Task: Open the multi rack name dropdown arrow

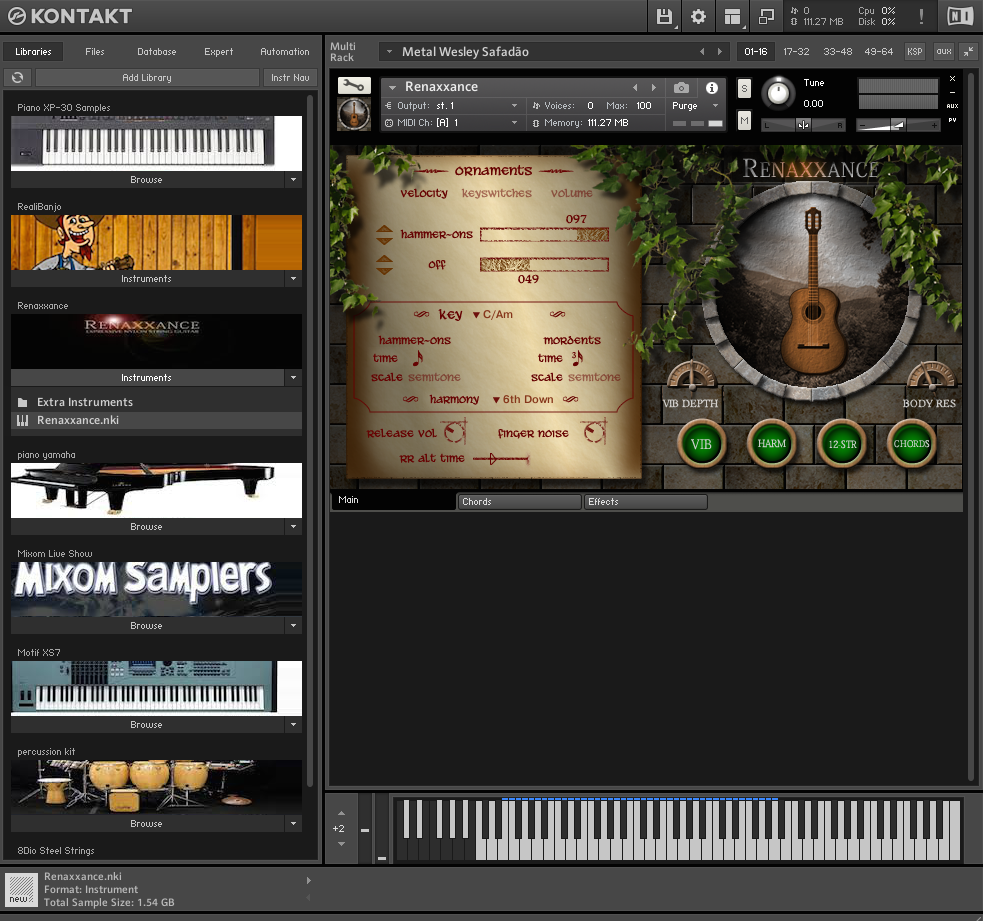Action: click(389, 51)
